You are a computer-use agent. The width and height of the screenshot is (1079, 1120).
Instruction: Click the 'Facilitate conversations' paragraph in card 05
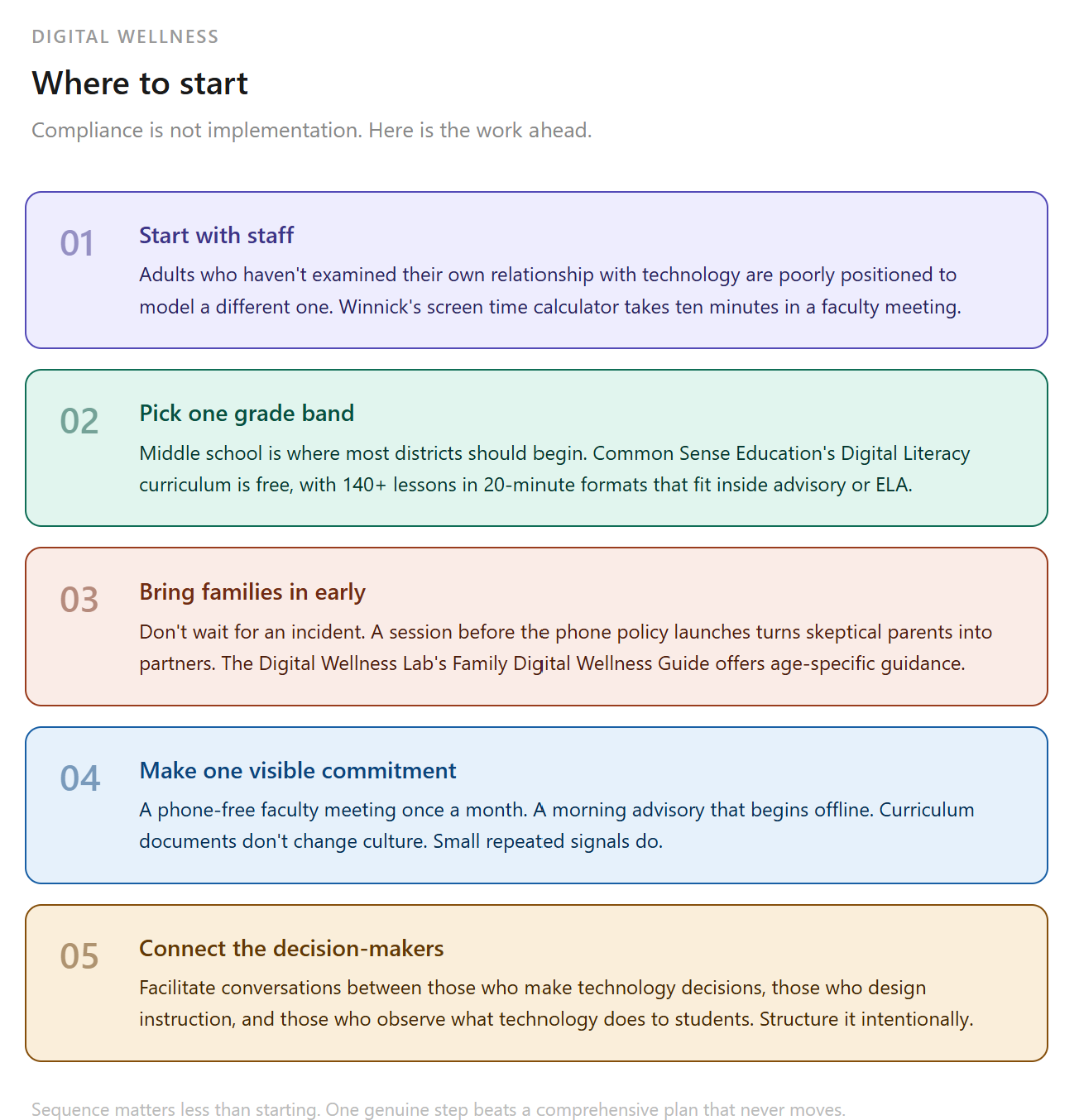tap(556, 1003)
